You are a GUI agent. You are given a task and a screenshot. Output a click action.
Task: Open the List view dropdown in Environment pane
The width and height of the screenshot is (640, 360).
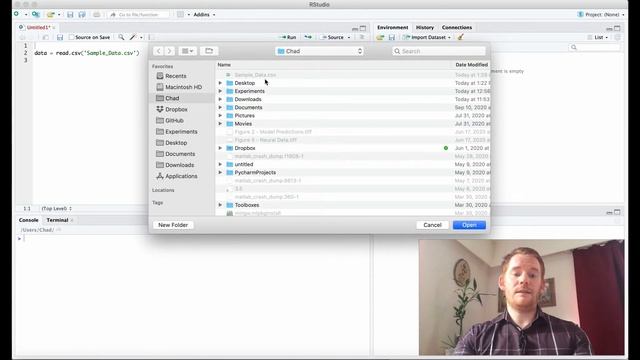598,37
